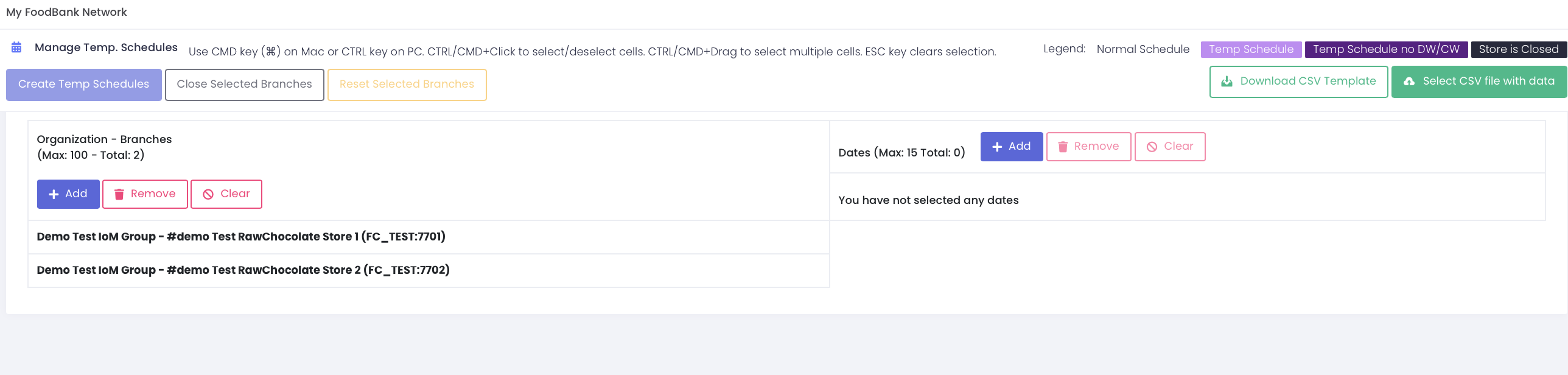
Task: Click the cloud upload icon in Select CSV
Action: coord(1409,82)
